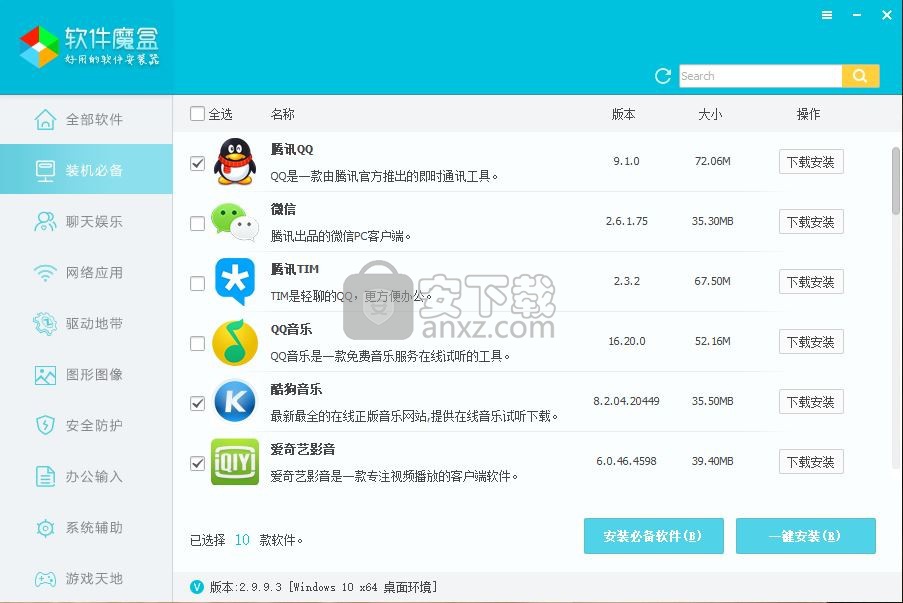Click the picture icon for 图形图像

[45, 375]
